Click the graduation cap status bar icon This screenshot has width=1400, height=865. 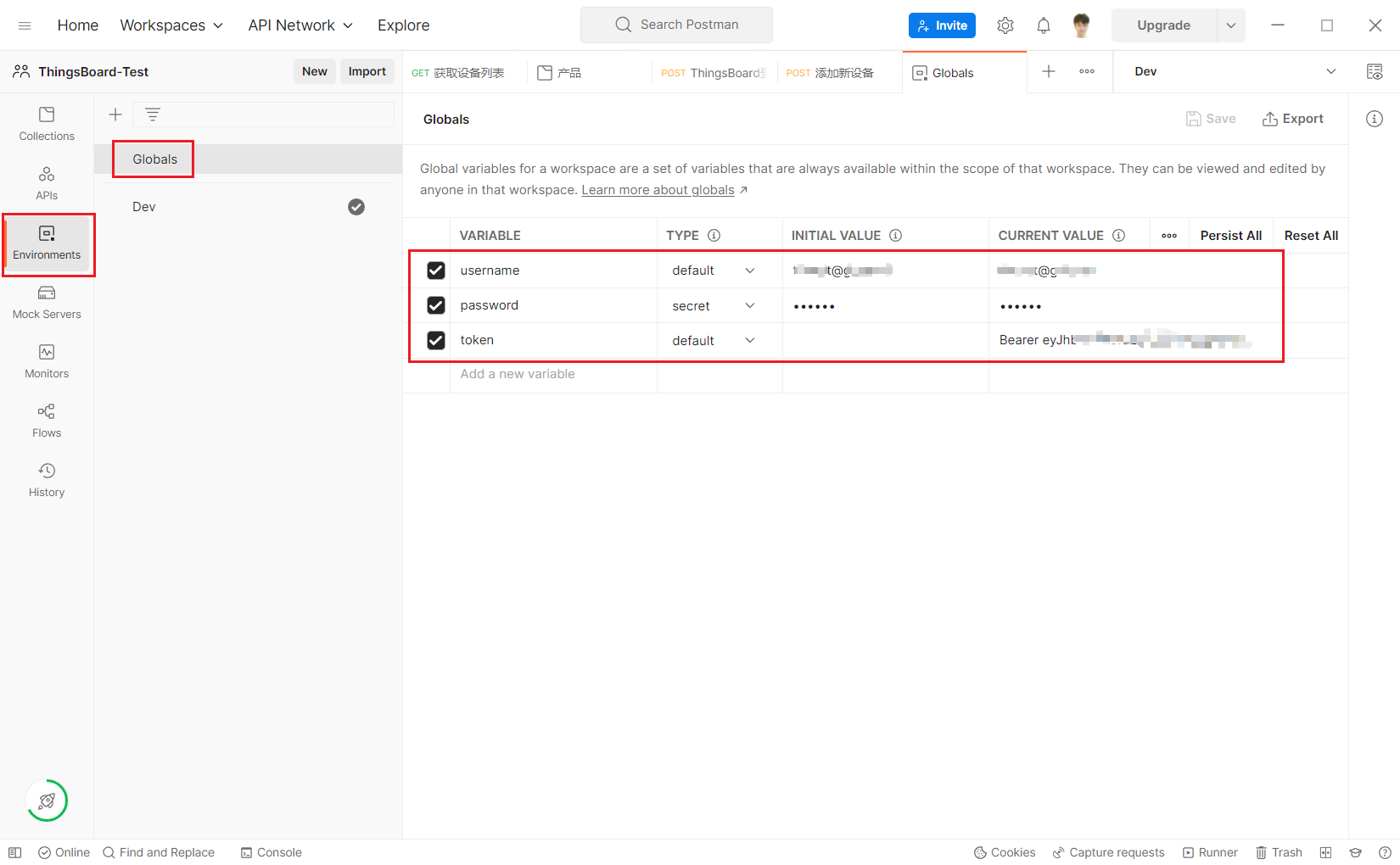(x=1355, y=852)
